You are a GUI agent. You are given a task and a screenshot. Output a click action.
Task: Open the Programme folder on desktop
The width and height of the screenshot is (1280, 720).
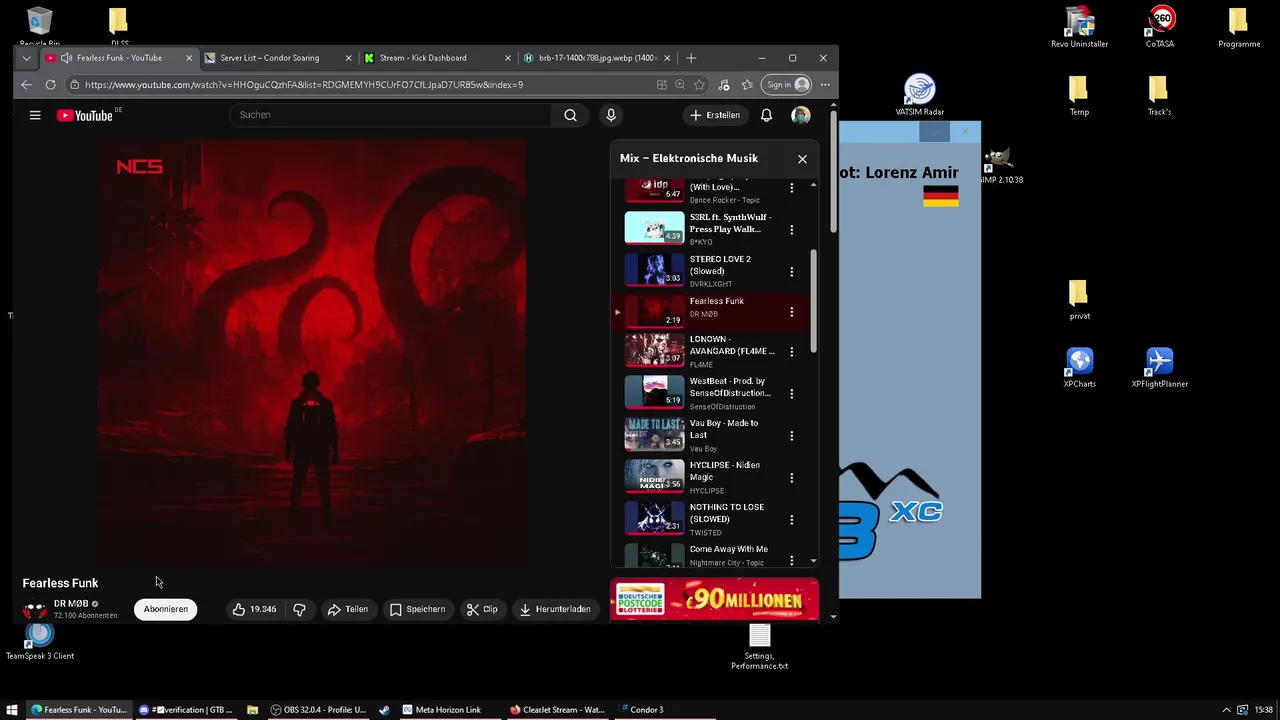coord(1239,27)
